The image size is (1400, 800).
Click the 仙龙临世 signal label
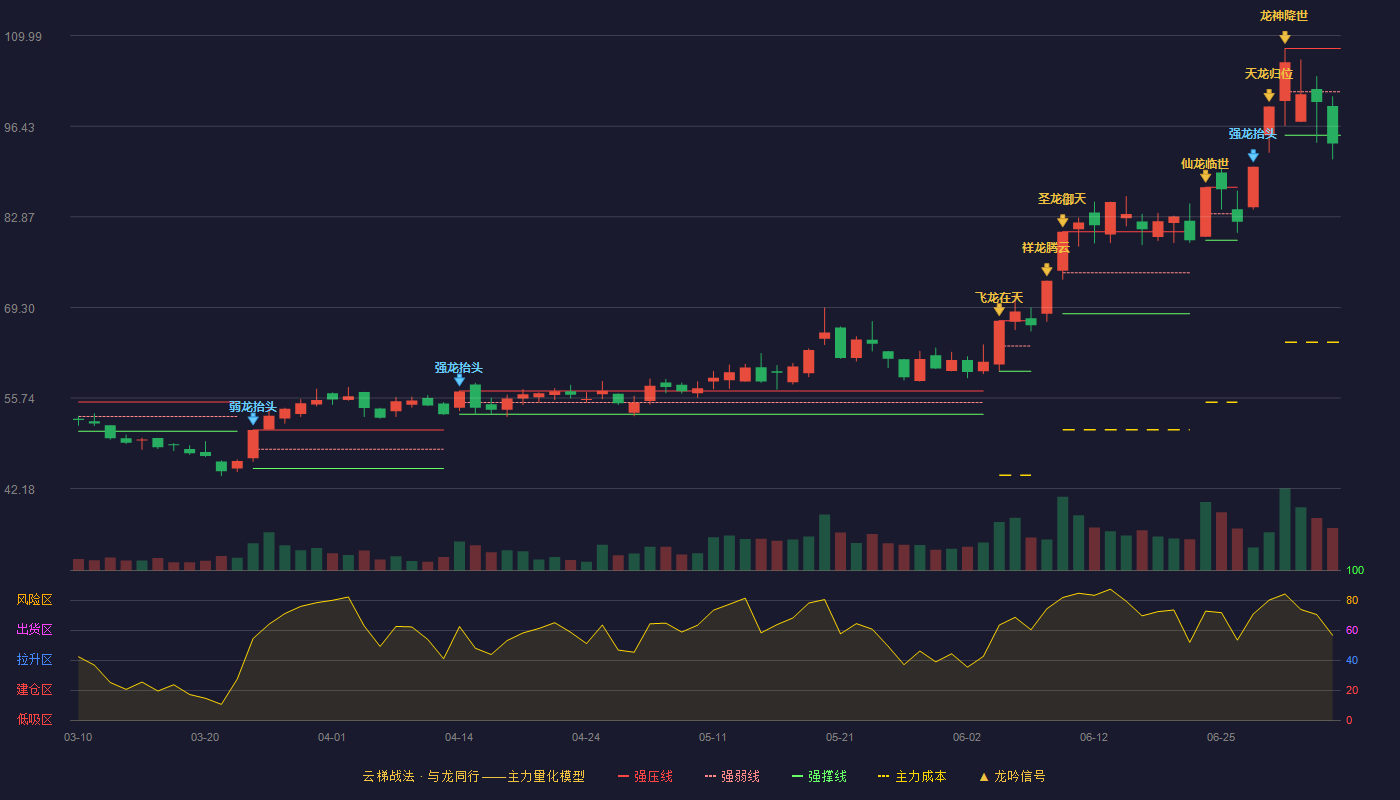click(1205, 164)
